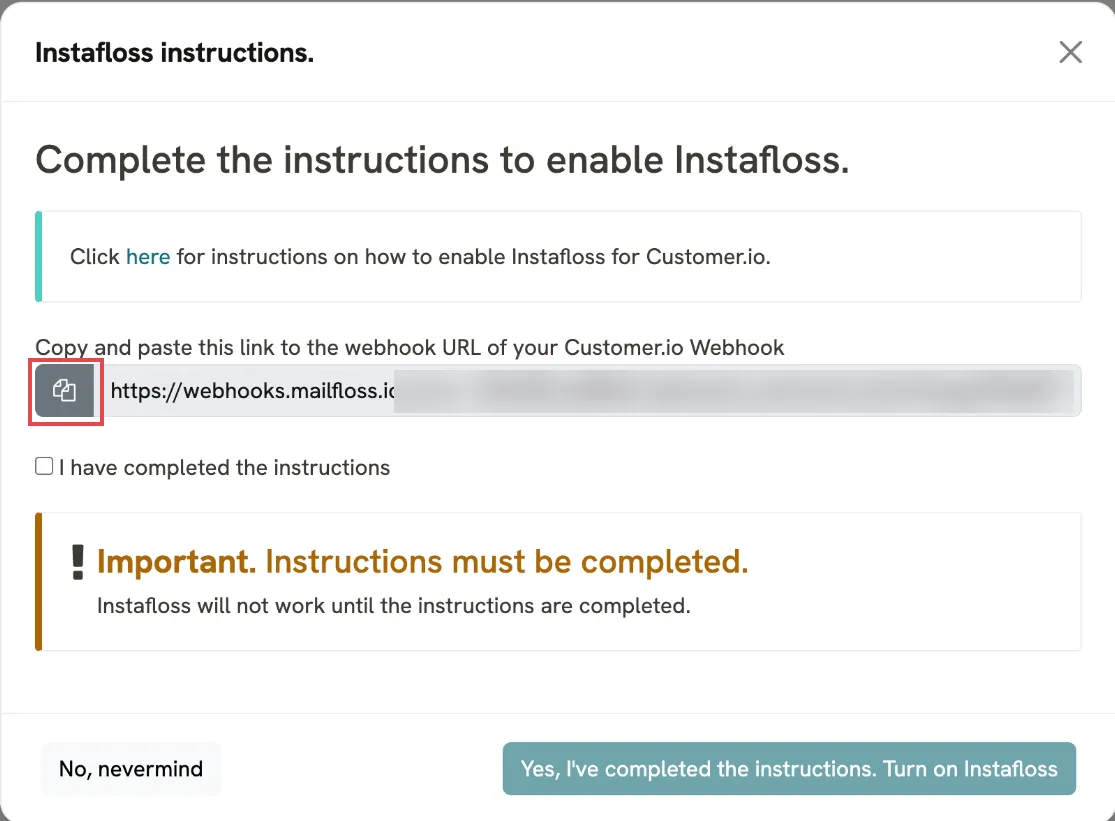
Task: Click the 'Copy and paste this link' label
Action: [x=410, y=348]
